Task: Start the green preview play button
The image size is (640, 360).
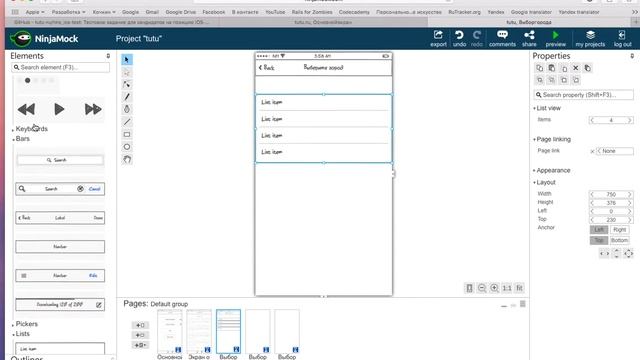Action: pyautogui.click(x=556, y=39)
